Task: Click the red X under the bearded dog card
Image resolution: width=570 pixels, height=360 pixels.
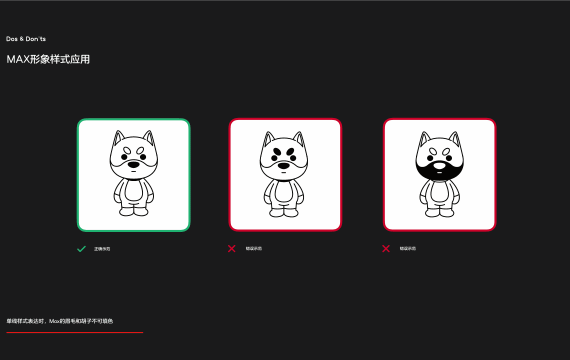Action: point(386,249)
